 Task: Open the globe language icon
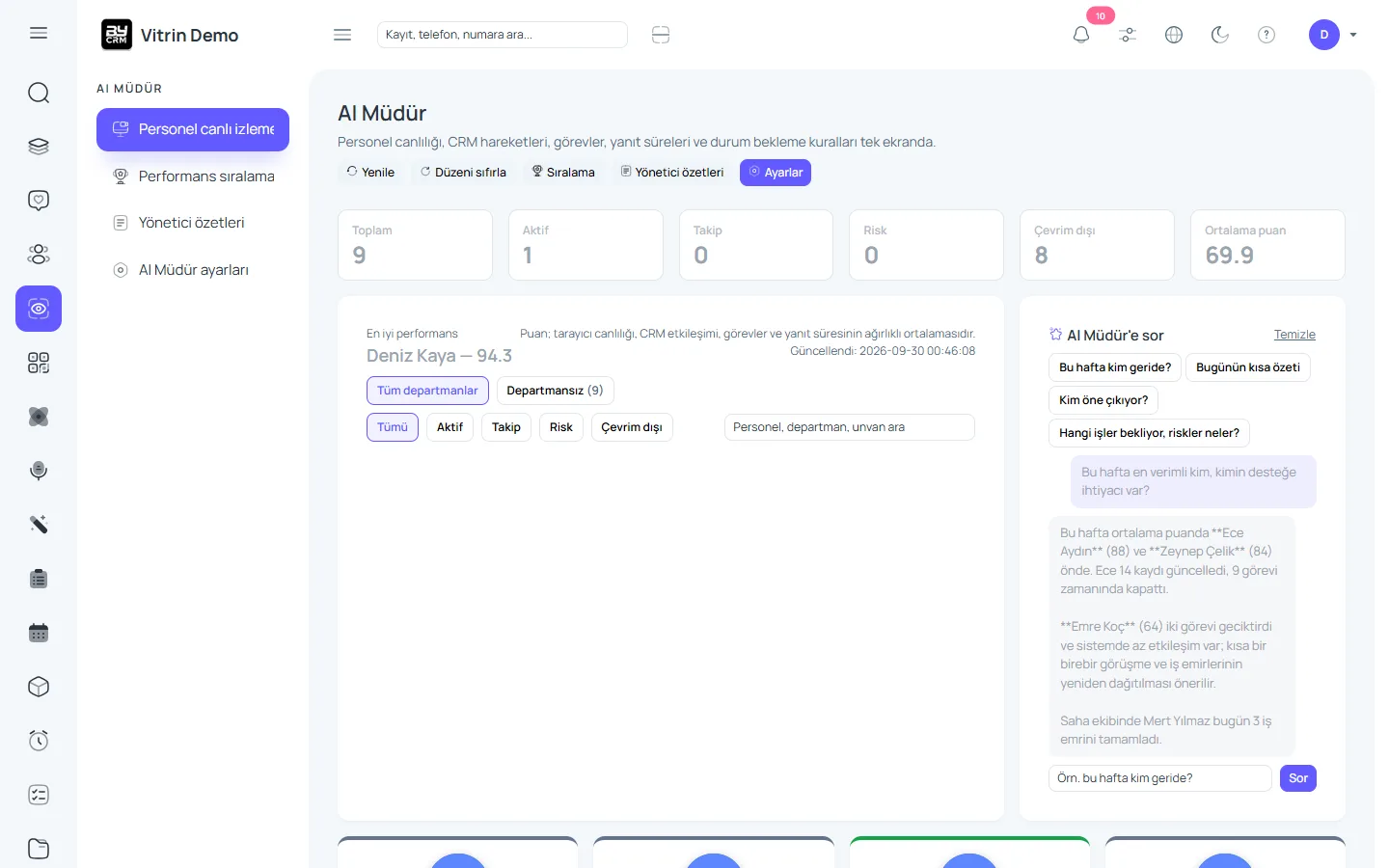pyautogui.click(x=1174, y=35)
